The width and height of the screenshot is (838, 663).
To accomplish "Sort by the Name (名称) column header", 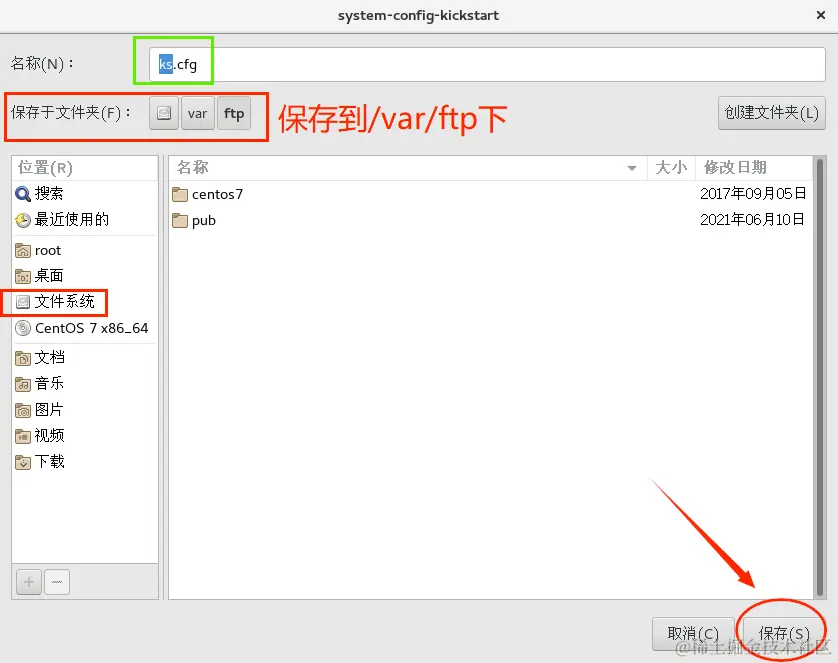I will [x=408, y=168].
